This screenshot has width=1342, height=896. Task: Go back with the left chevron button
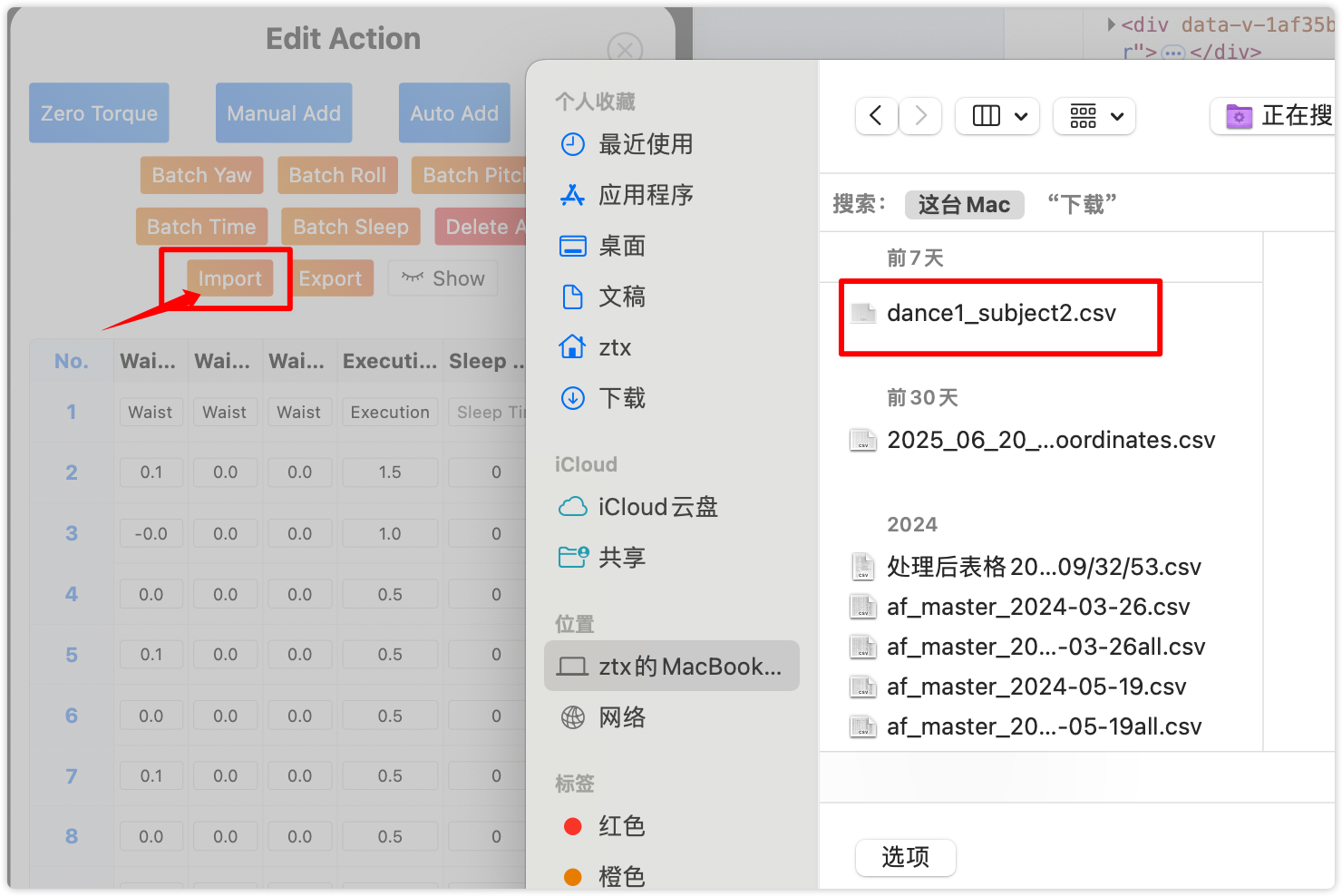pos(876,116)
